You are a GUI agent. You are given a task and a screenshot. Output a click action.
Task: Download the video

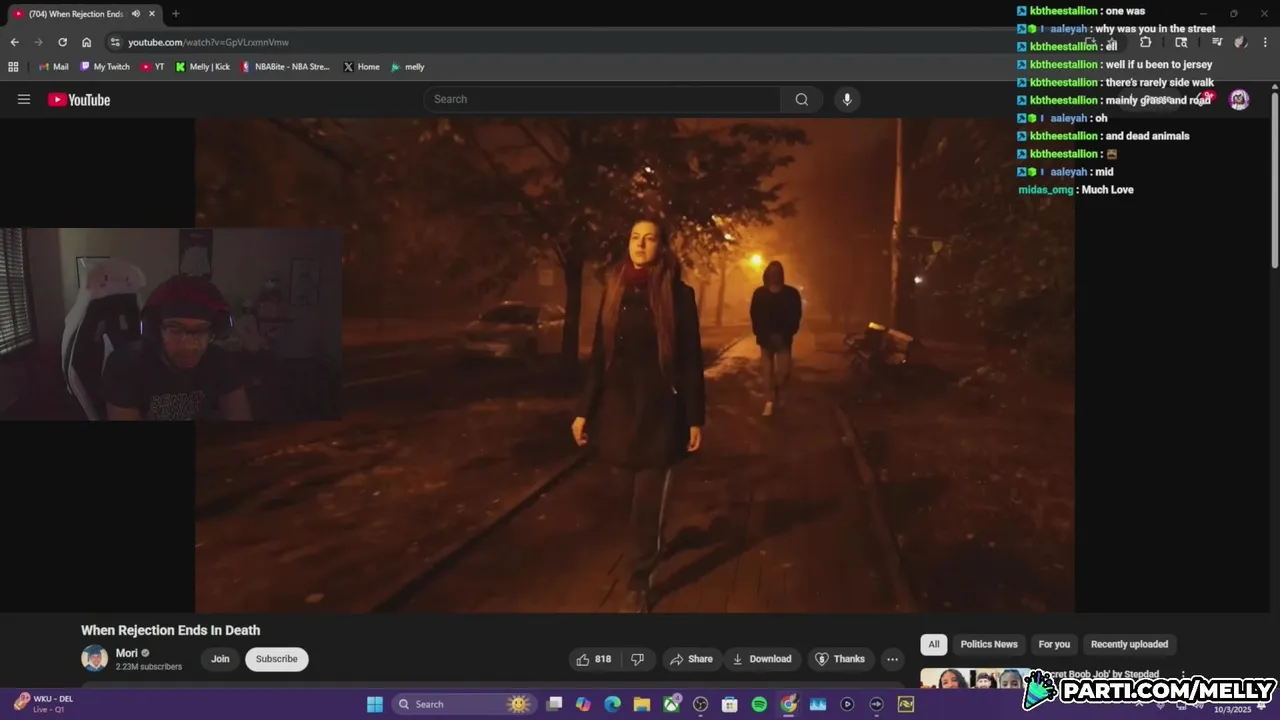tap(762, 659)
